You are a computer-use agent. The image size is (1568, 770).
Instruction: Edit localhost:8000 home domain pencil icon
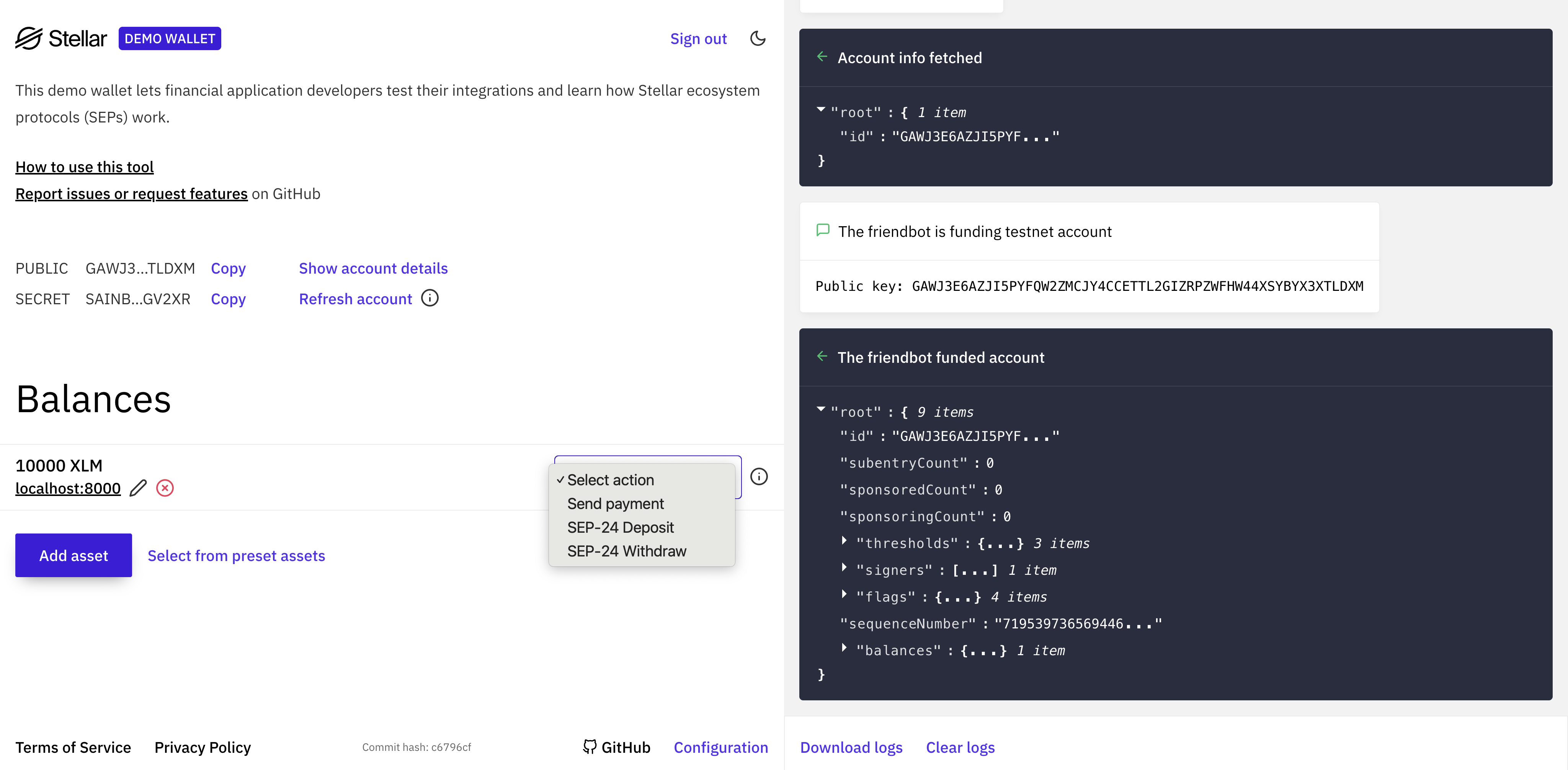[138, 488]
